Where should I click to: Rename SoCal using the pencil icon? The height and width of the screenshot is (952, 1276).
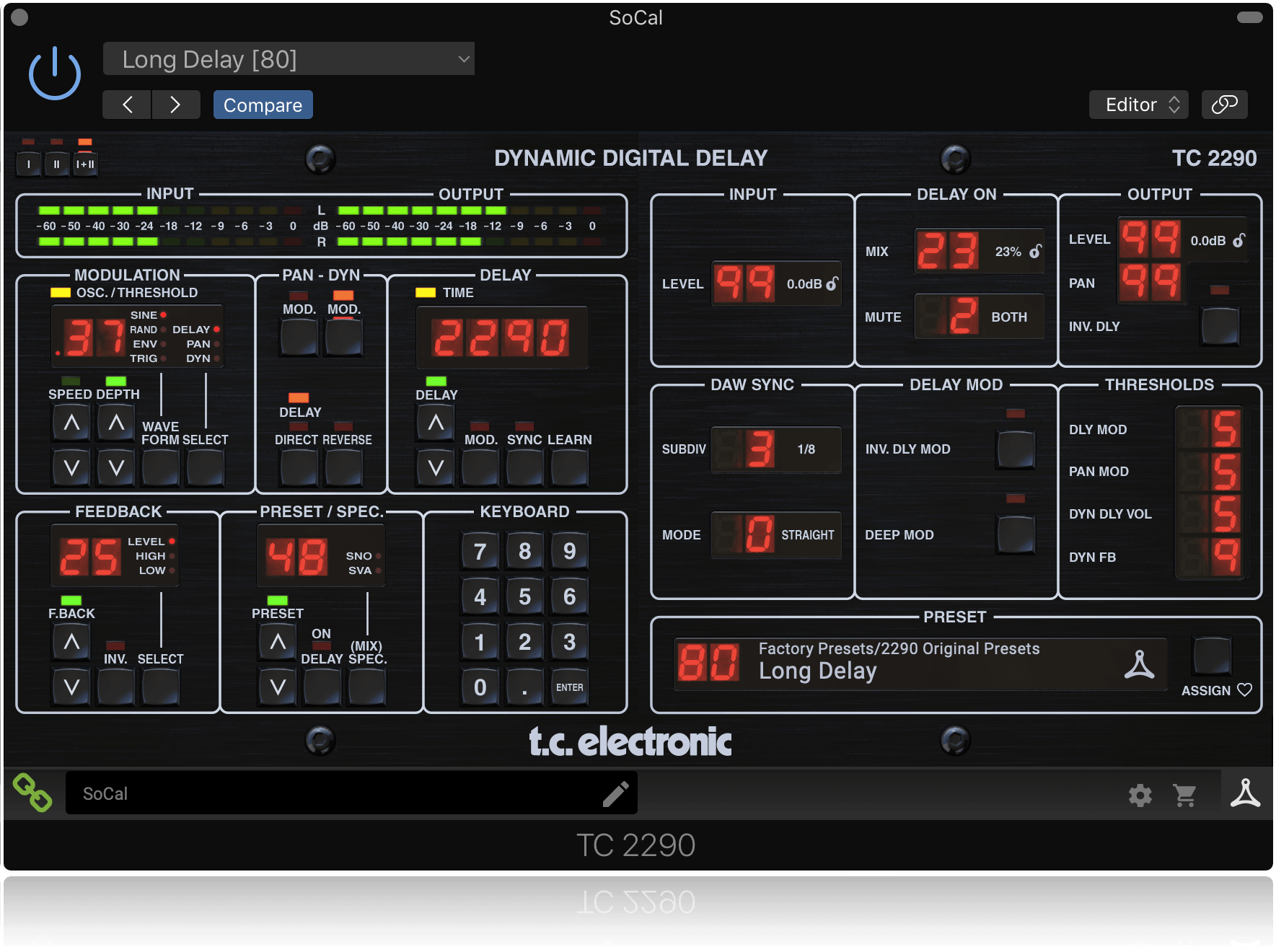click(616, 793)
